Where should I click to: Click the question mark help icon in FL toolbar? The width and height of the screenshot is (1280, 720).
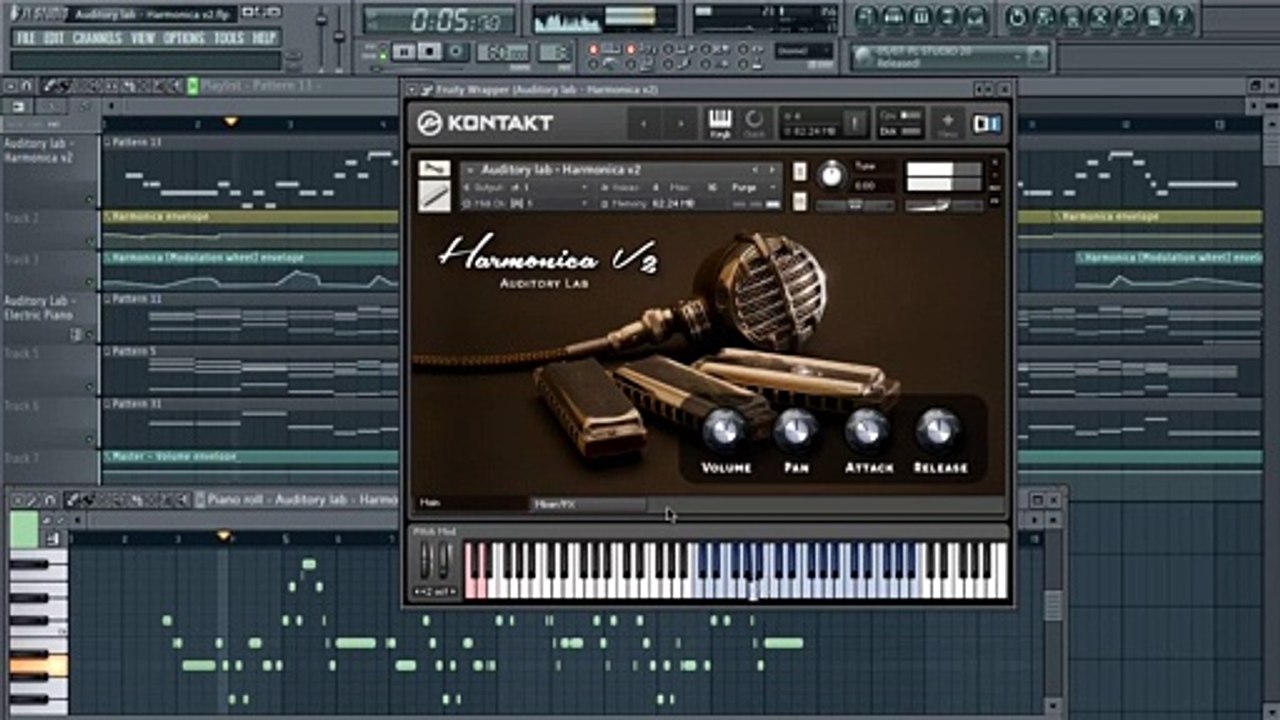tap(1181, 17)
